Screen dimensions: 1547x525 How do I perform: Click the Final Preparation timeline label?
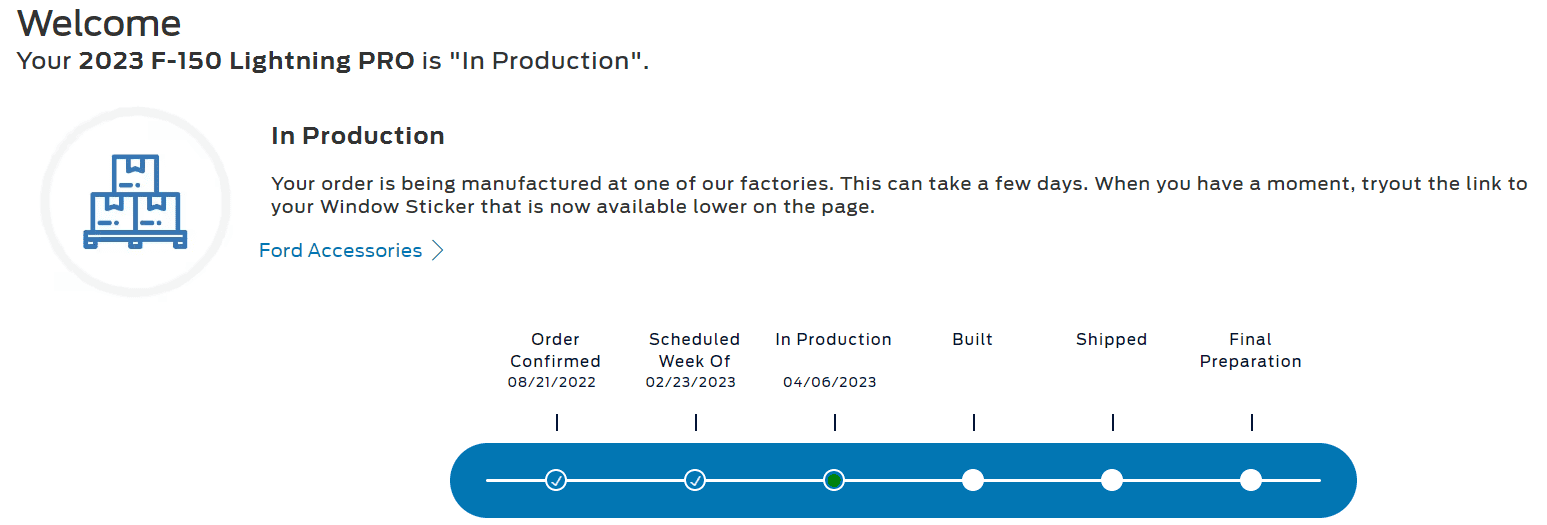(1250, 350)
